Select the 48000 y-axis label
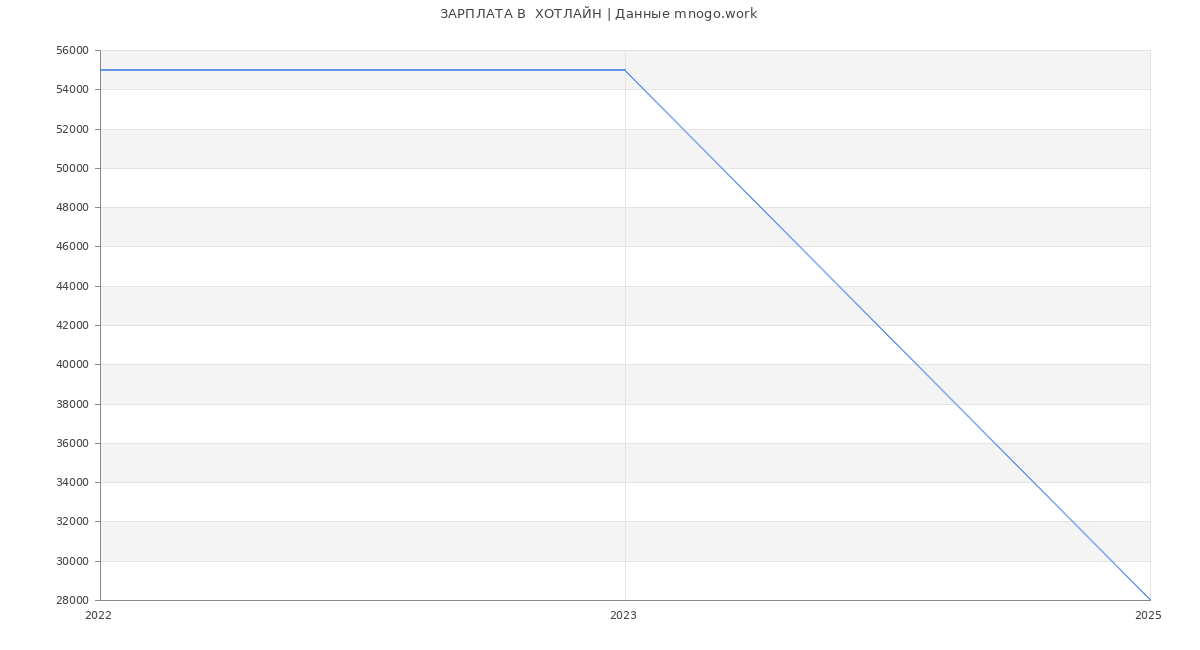This screenshot has width=1200, height=650. [x=73, y=208]
